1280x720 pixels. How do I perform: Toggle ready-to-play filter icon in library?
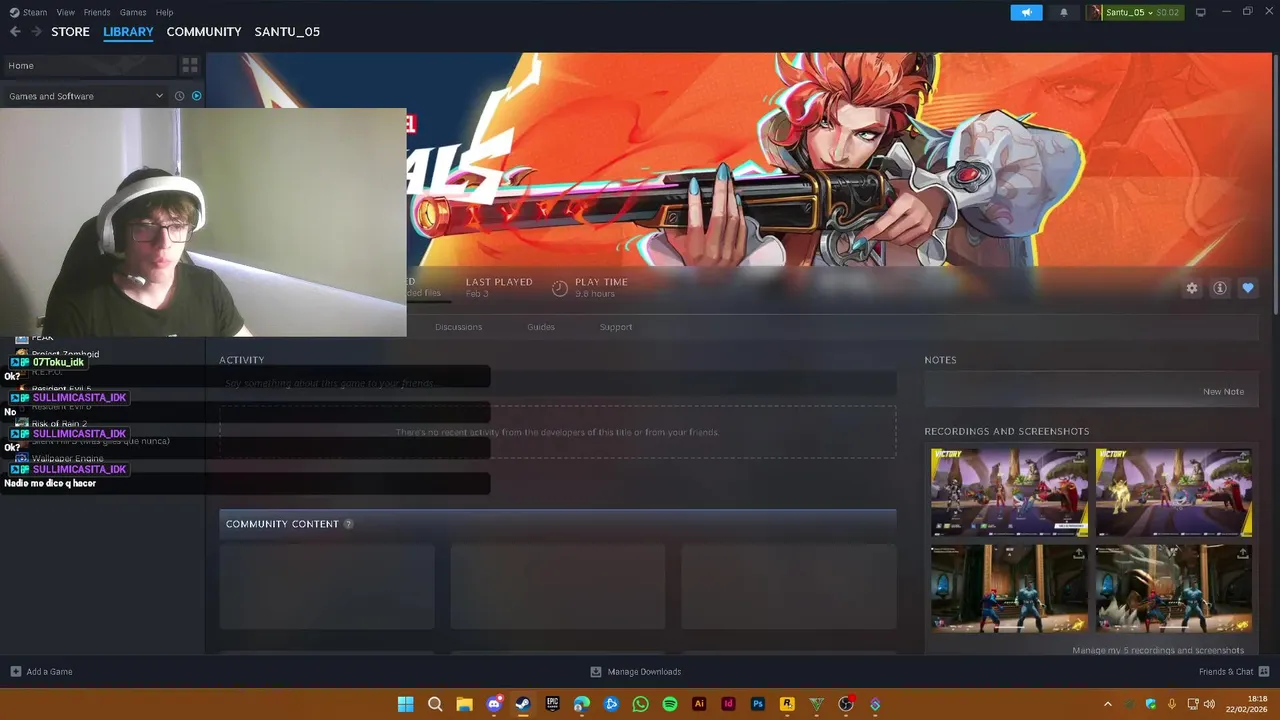(196, 96)
